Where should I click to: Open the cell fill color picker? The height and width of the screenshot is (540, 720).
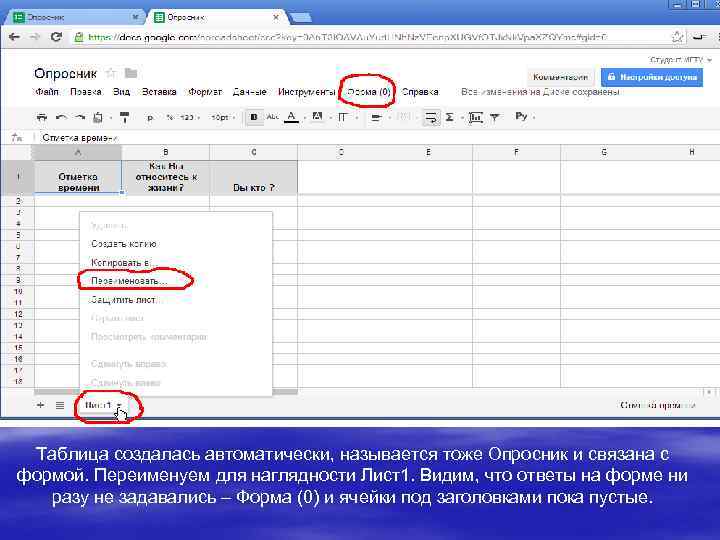click(x=317, y=117)
